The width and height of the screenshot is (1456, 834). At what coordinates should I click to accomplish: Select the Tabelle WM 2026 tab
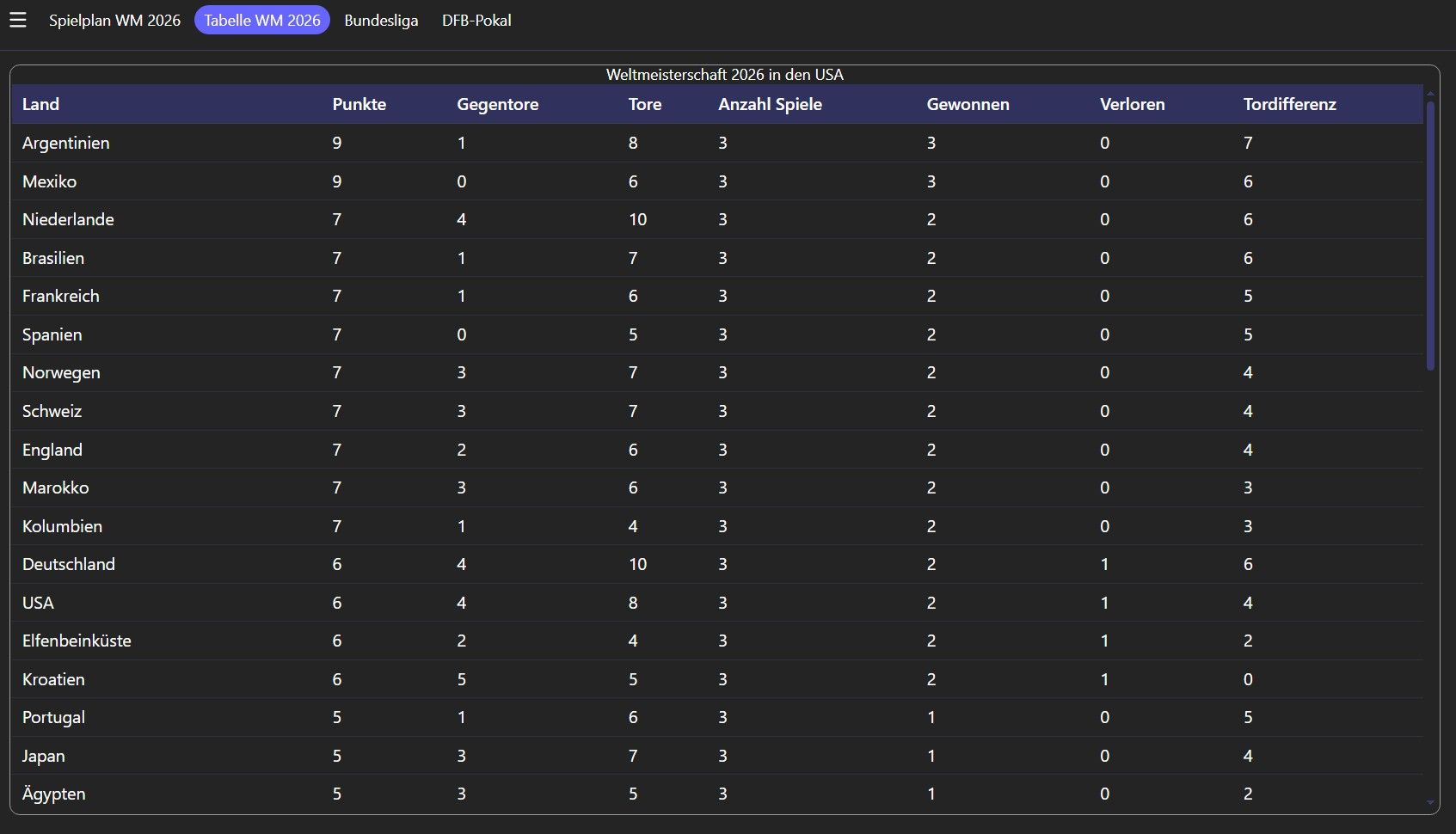pos(262,20)
